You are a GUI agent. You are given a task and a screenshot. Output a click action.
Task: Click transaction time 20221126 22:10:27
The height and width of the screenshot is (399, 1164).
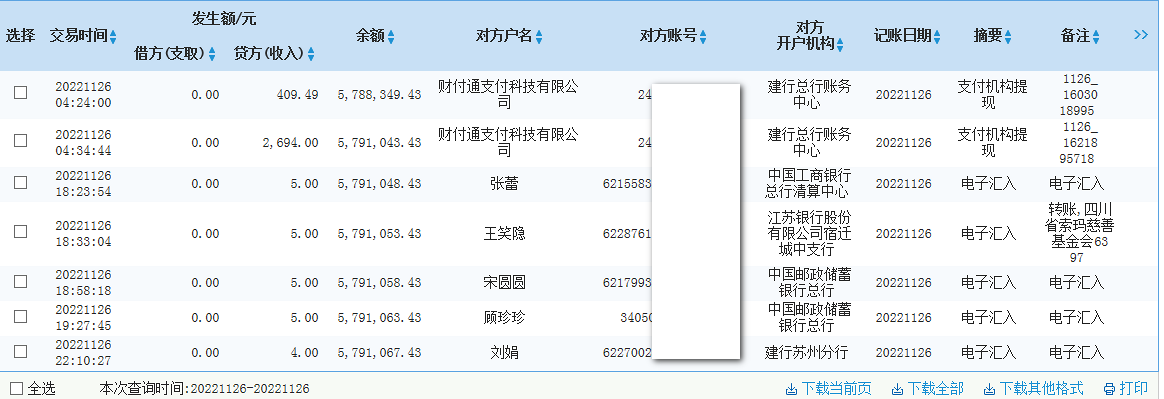83,352
